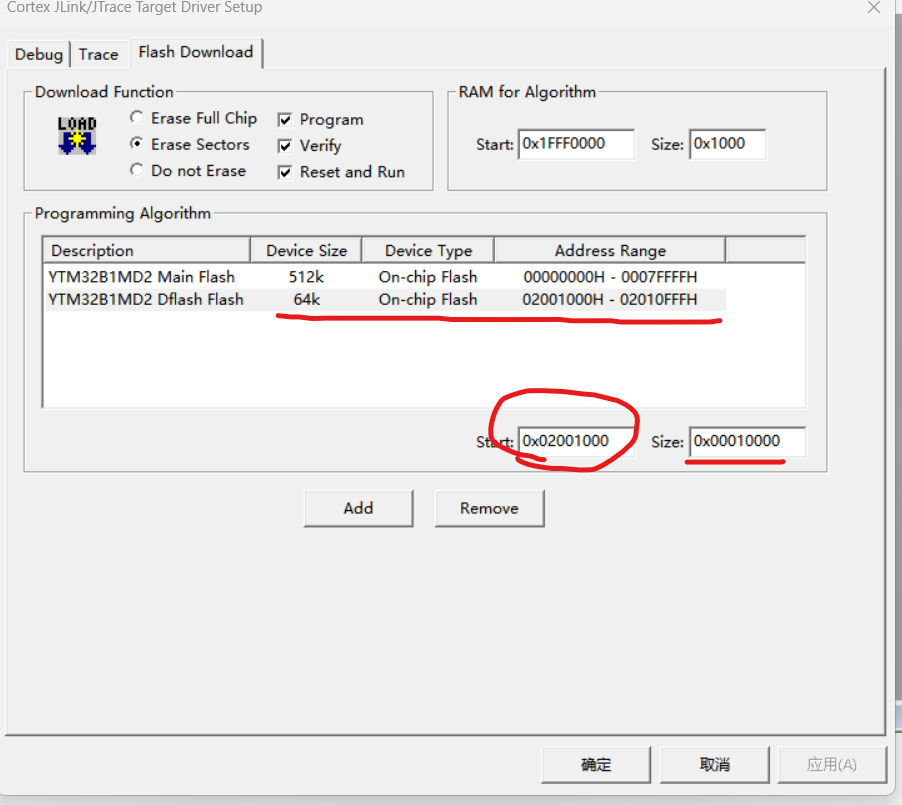Select YTM32B1MD2 Main Flash row
The image size is (902, 805).
(x=384, y=277)
